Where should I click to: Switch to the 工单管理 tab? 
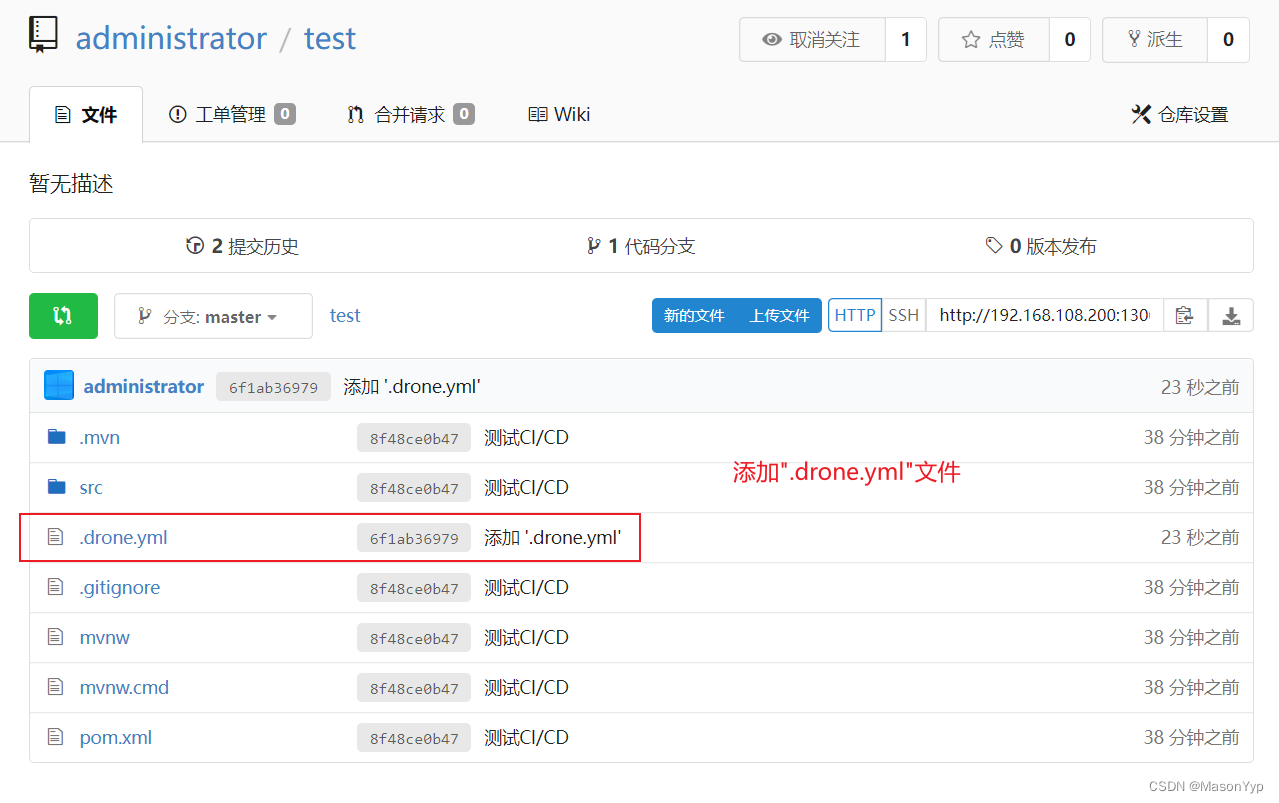click(231, 114)
